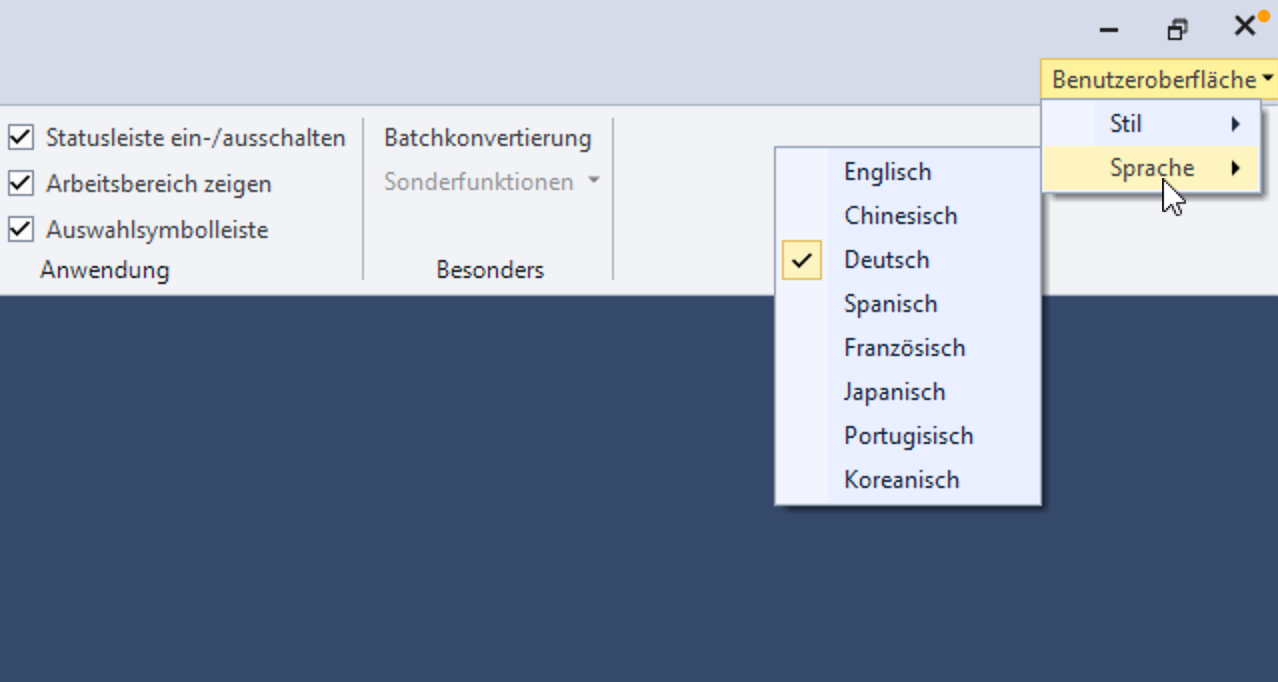Viewport: 1278px width, 682px height.
Task: Toggle the Arbeitsbereich zeigen checkbox
Action: [x=21, y=184]
